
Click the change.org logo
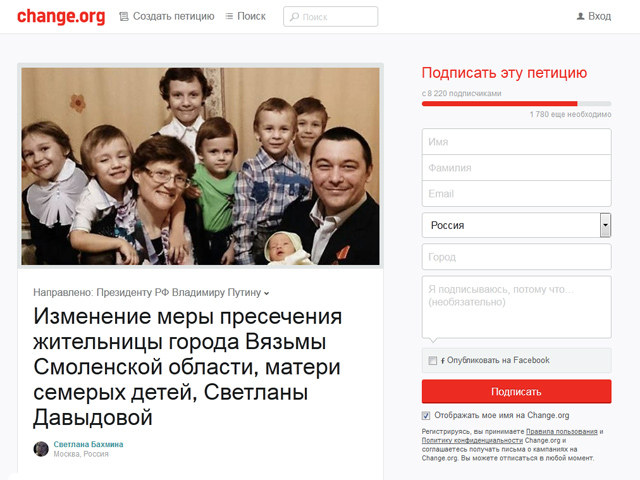61,16
